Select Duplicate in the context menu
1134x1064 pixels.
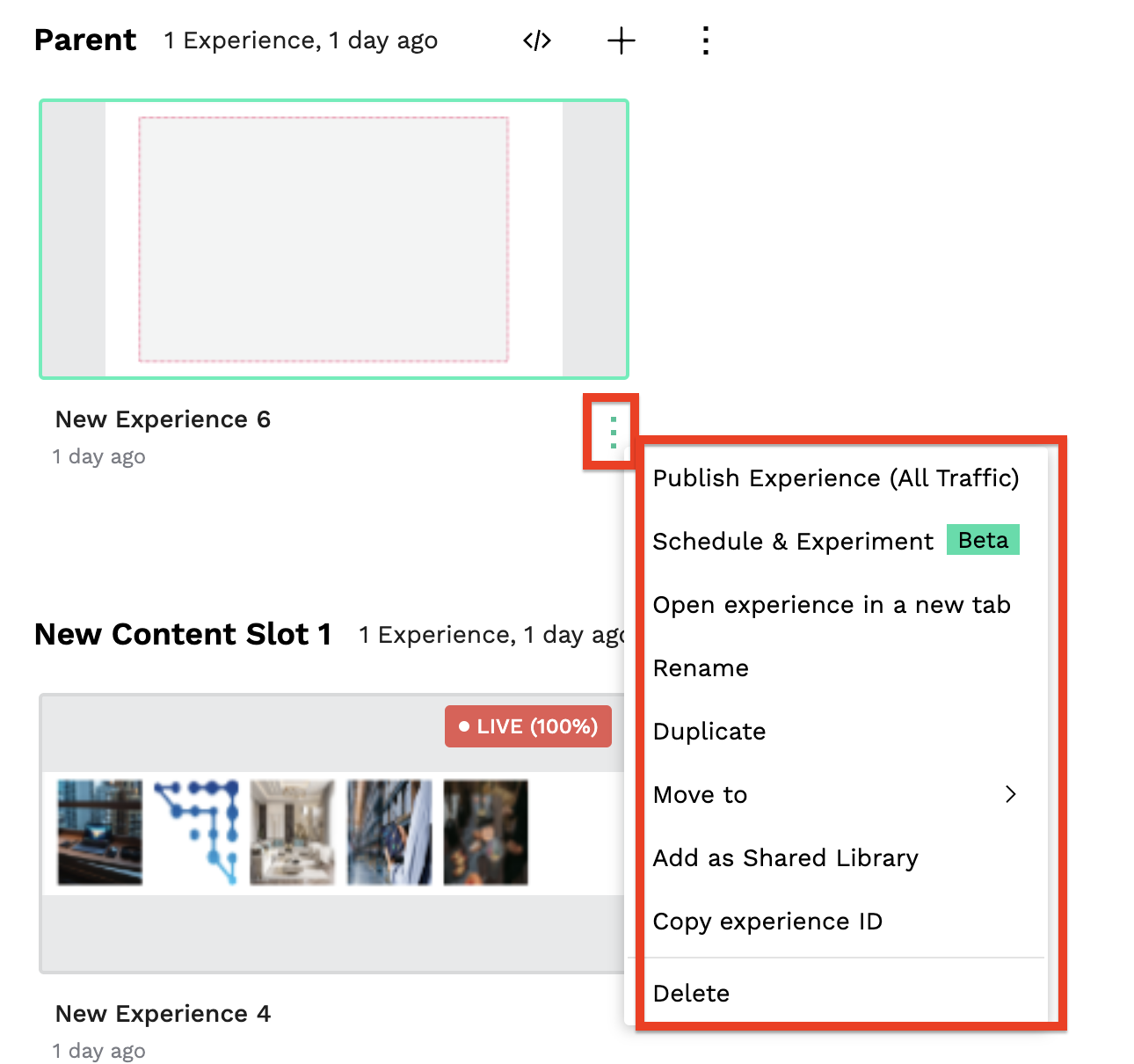(709, 732)
